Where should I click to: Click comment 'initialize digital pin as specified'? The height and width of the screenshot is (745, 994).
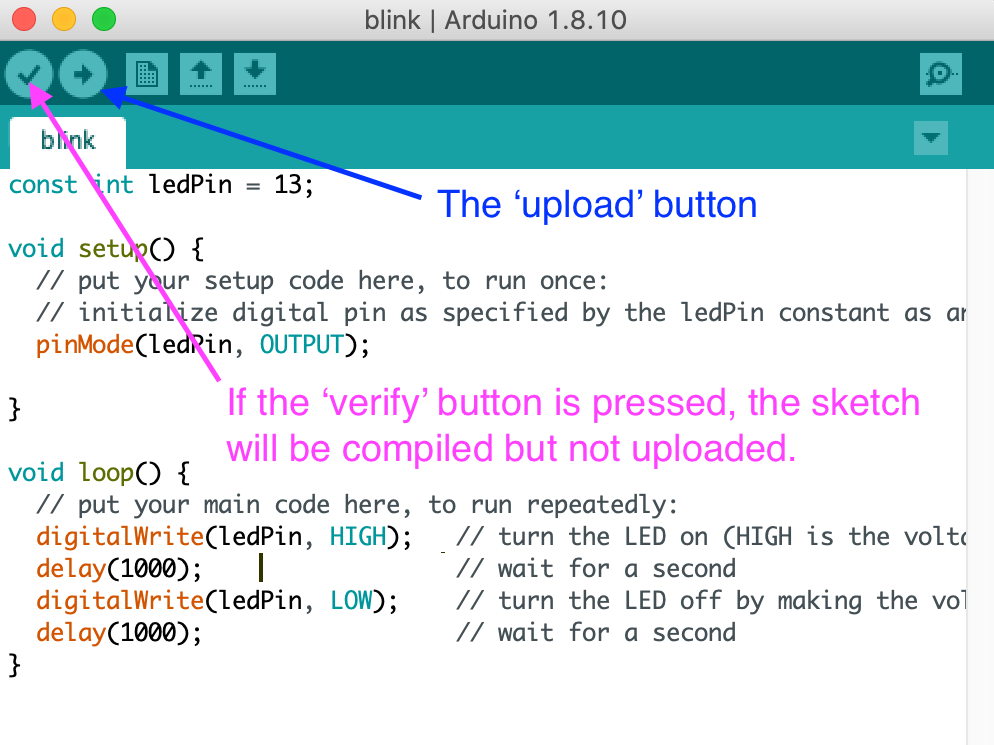coord(323,313)
